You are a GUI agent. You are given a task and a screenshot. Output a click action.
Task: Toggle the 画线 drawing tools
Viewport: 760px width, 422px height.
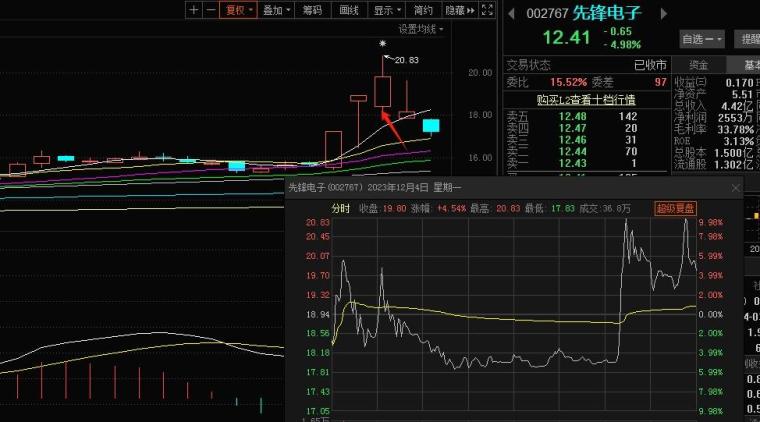coord(349,10)
